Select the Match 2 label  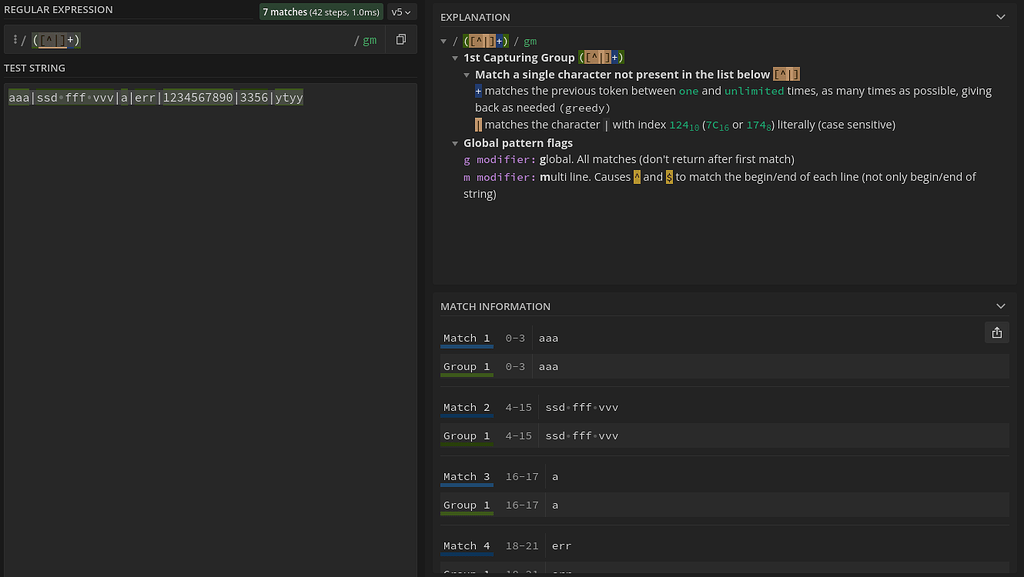click(466, 407)
